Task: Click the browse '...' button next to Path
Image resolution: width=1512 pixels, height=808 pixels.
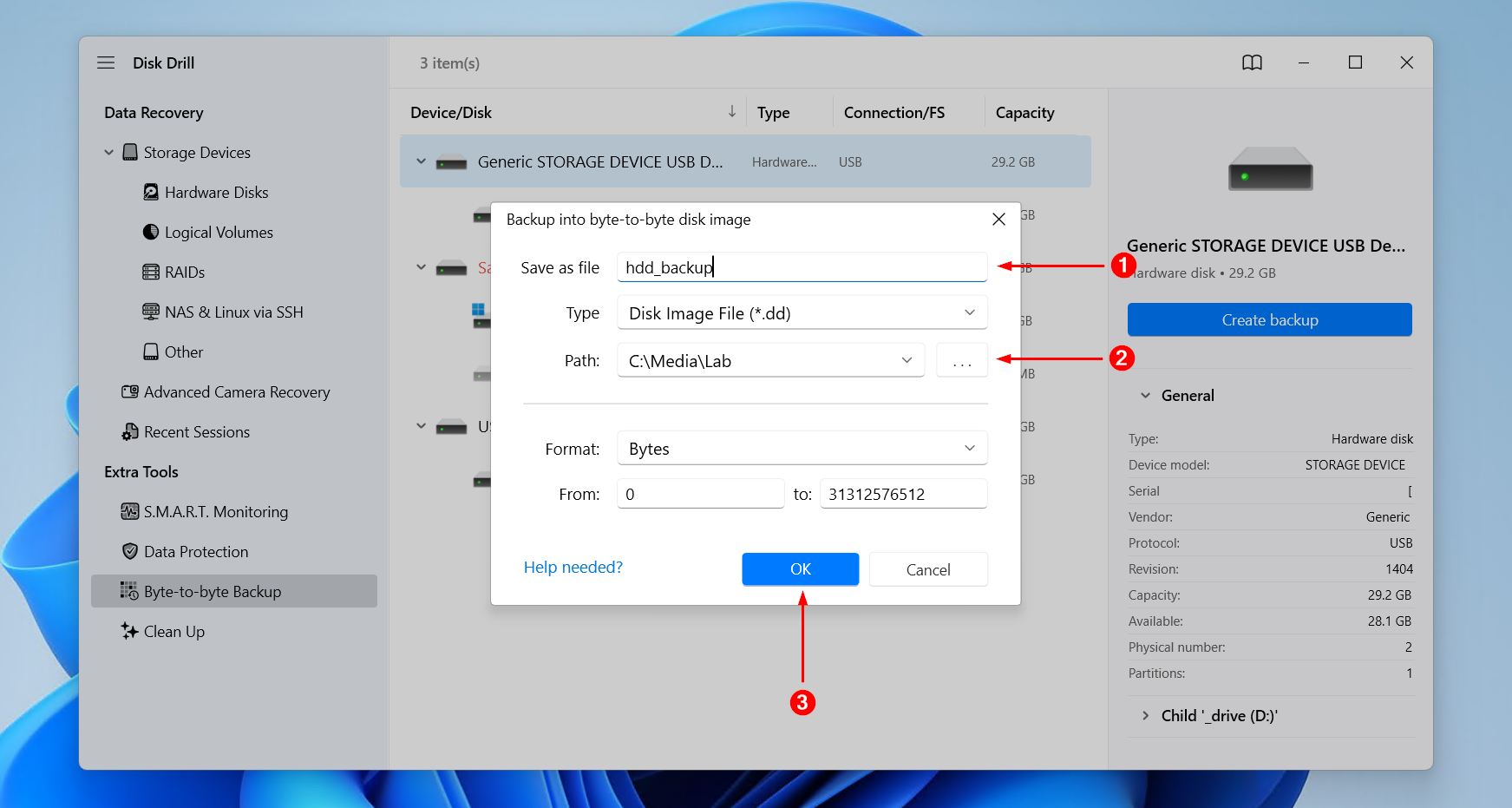Action: [961, 360]
